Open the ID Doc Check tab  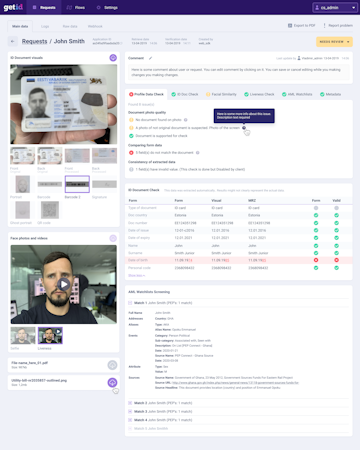point(185,94)
